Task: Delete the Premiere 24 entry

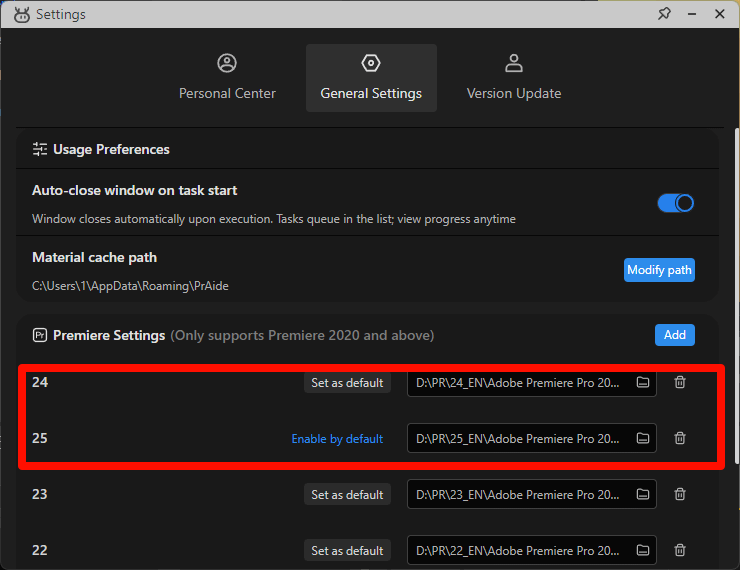Action: pyautogui.click(x=680, y=383)
